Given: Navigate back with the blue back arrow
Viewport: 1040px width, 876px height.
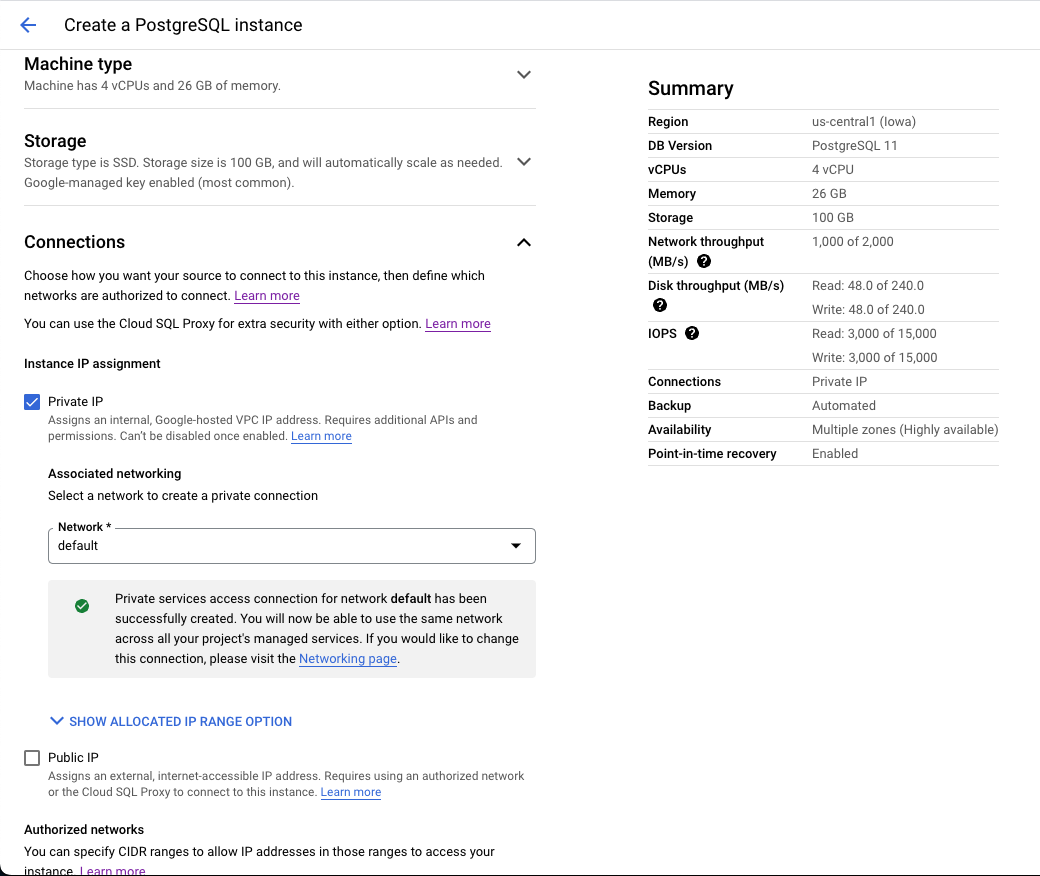Looking at the screenshot, I should pyautogui.click(x=27, y=25).
